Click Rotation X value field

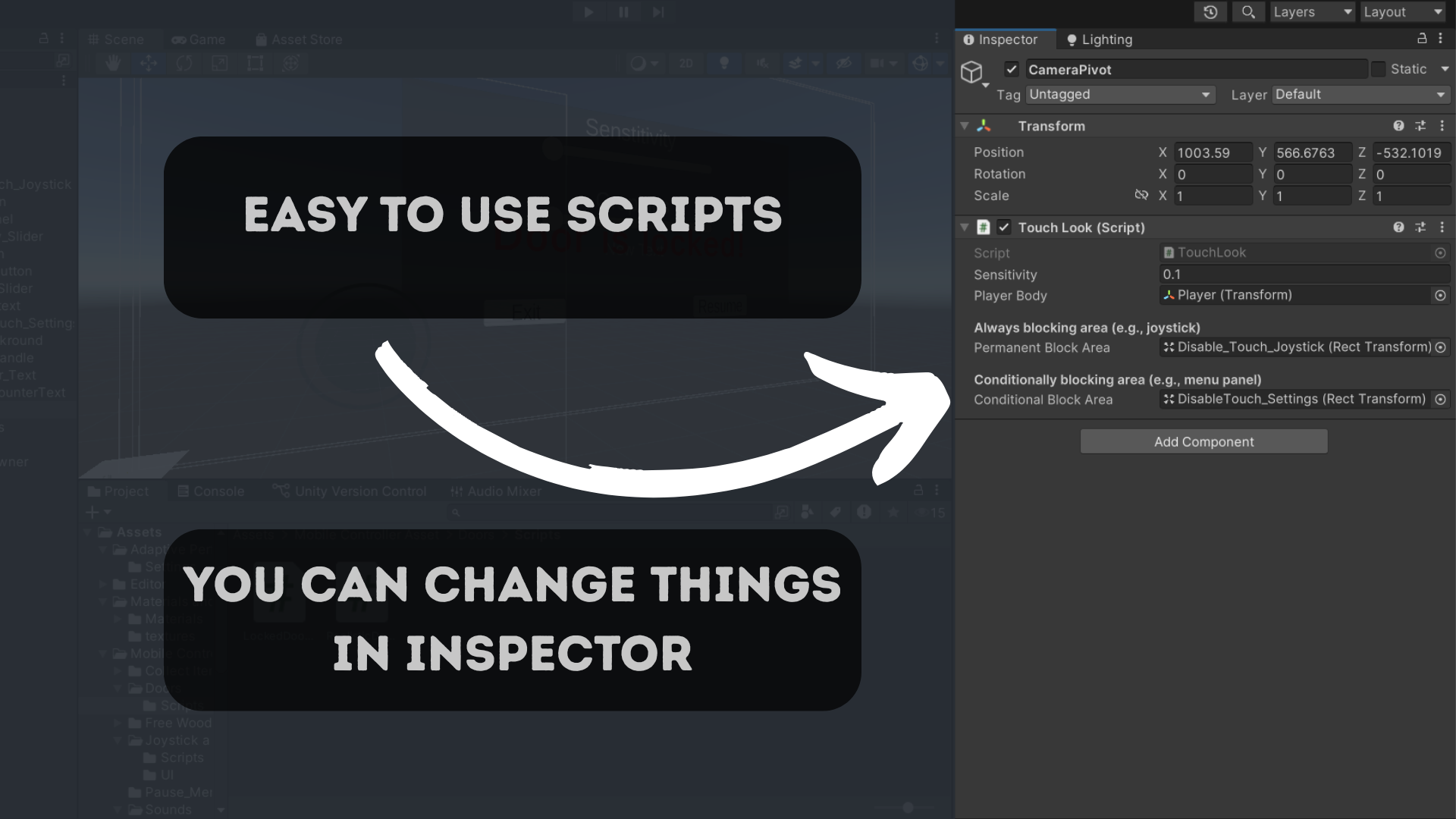coord(1213,174)
